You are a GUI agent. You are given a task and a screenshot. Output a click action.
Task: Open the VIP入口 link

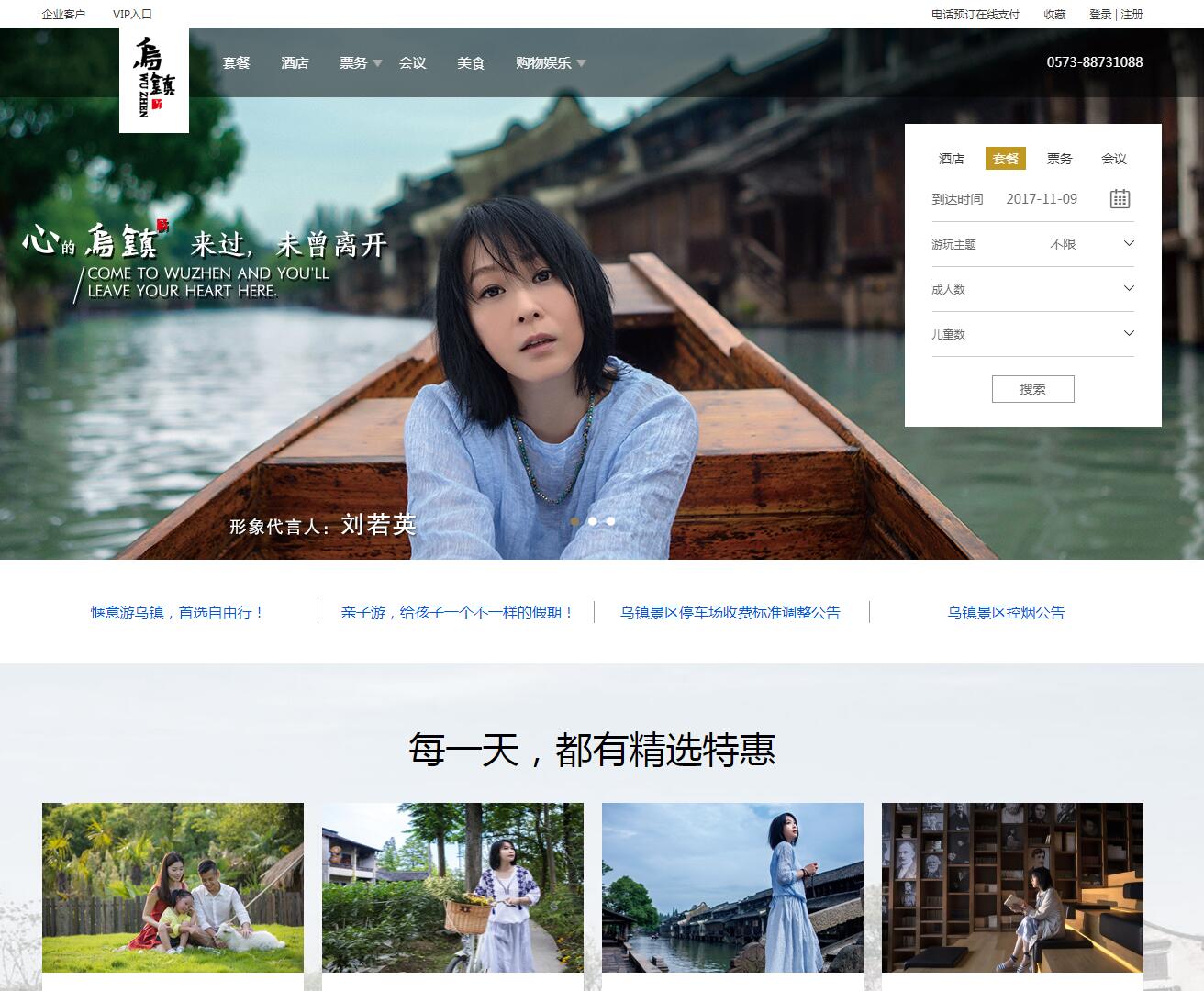pyautogui.click(x=132, y=14)
